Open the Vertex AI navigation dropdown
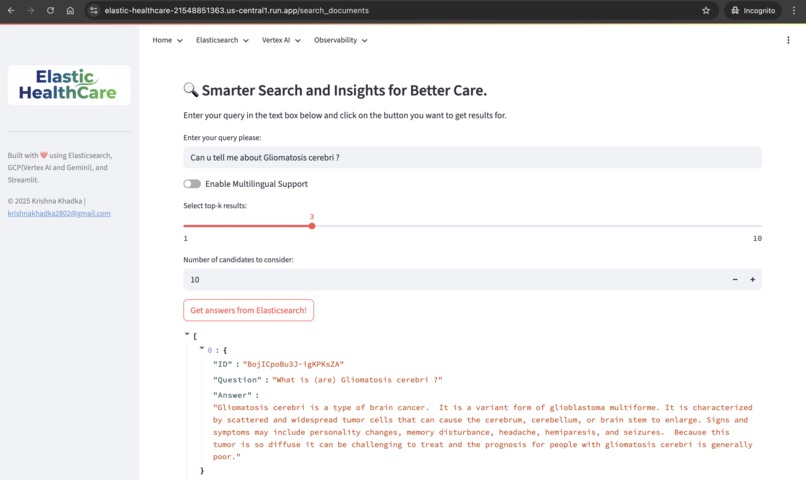 point(281,40)
